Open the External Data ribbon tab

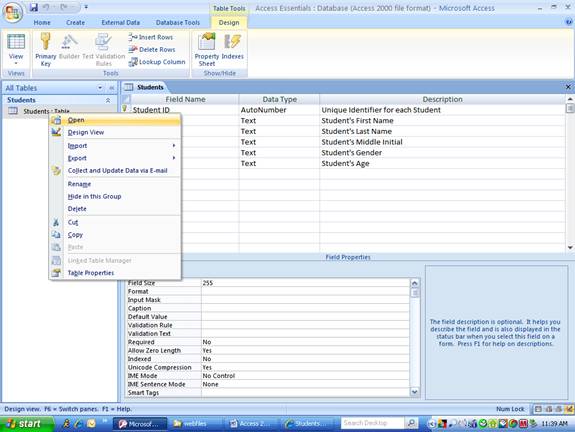click(x=121, y=22)
